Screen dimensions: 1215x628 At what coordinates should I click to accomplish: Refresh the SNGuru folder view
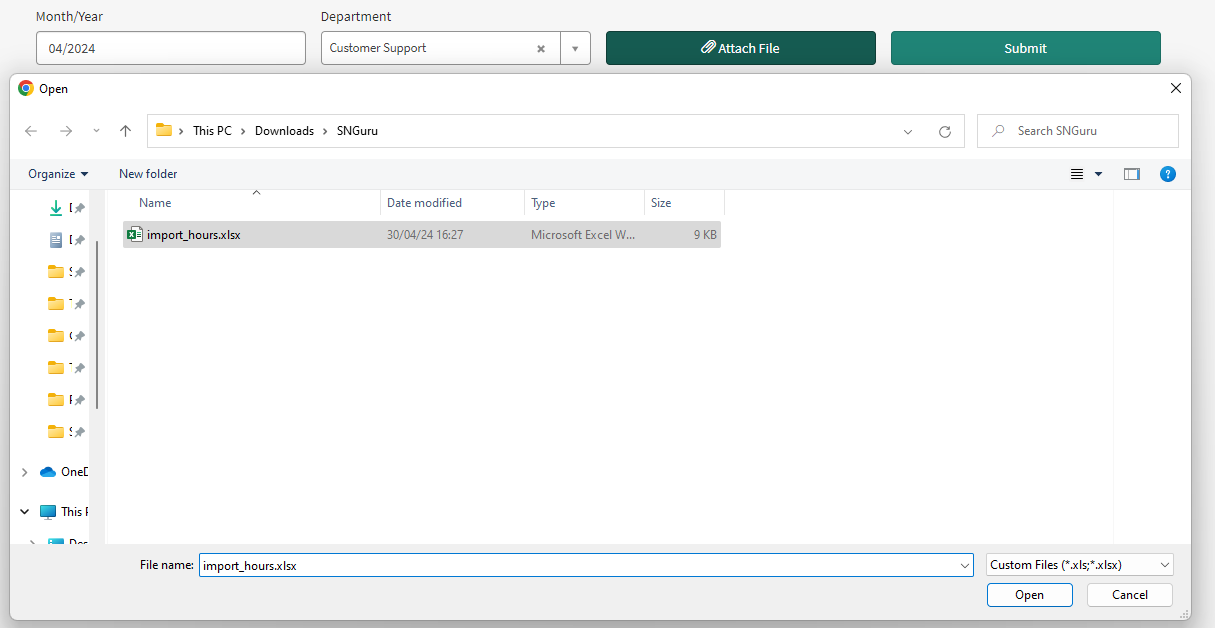click(944, 131)
